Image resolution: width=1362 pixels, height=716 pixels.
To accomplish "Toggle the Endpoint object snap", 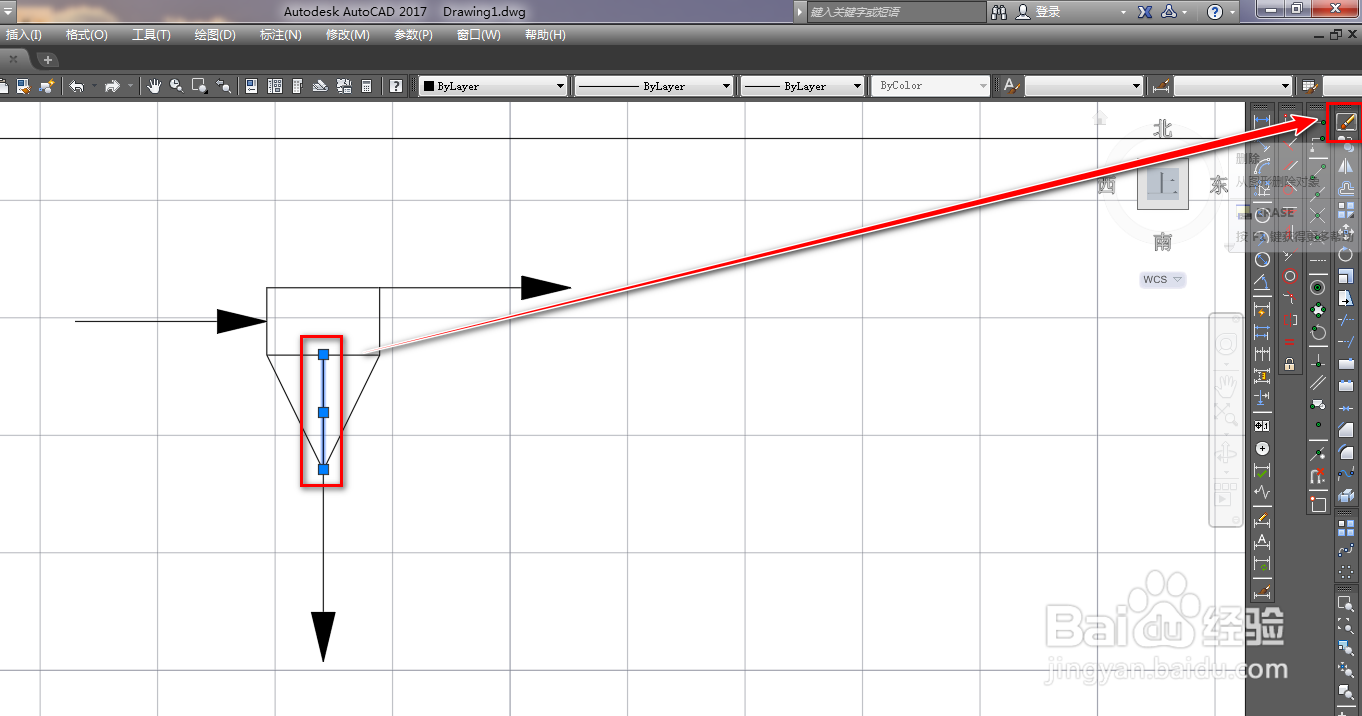I will coord(1318,171).
